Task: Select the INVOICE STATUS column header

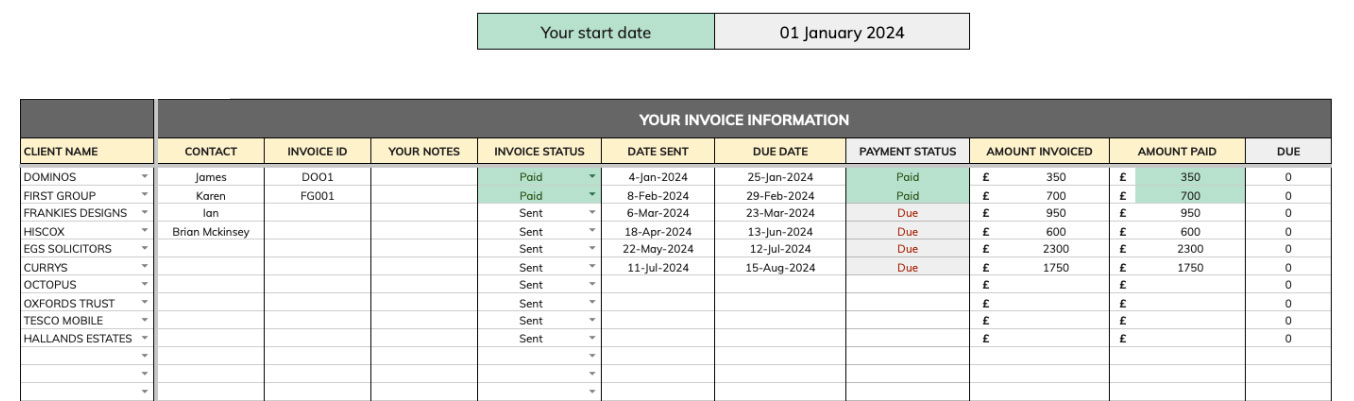Action: click(x=539, y=152)
